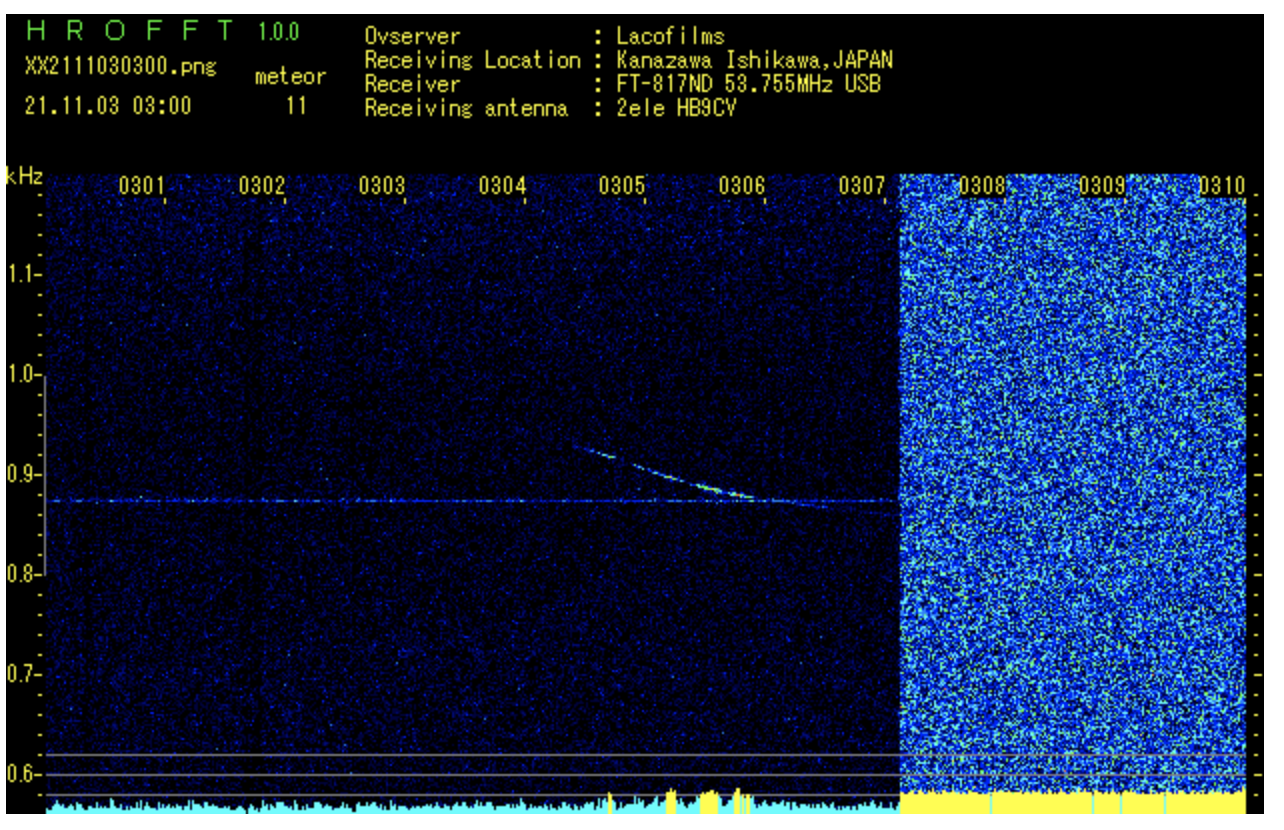Click the HROFFT title text
Screen dimensions: 1284x830
click(x=130, y=32)
